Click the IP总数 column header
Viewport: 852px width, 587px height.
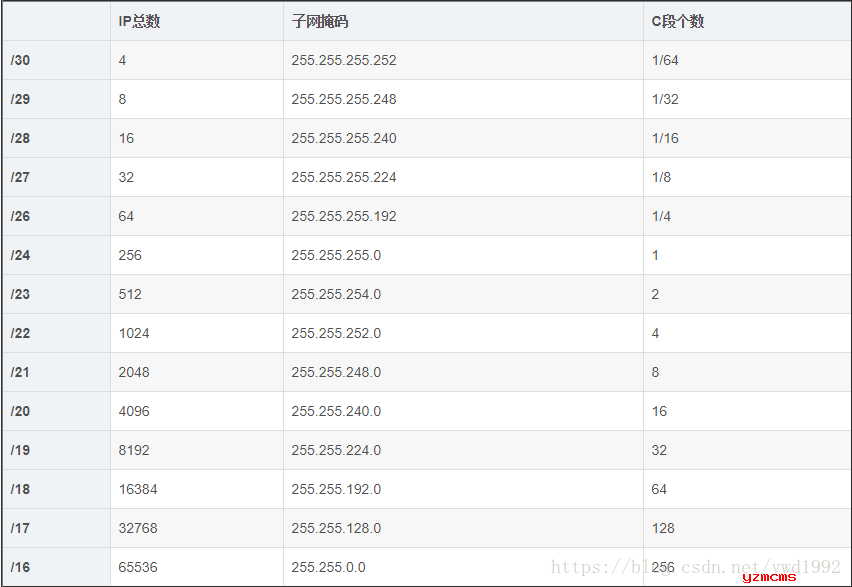pos(139,21)
